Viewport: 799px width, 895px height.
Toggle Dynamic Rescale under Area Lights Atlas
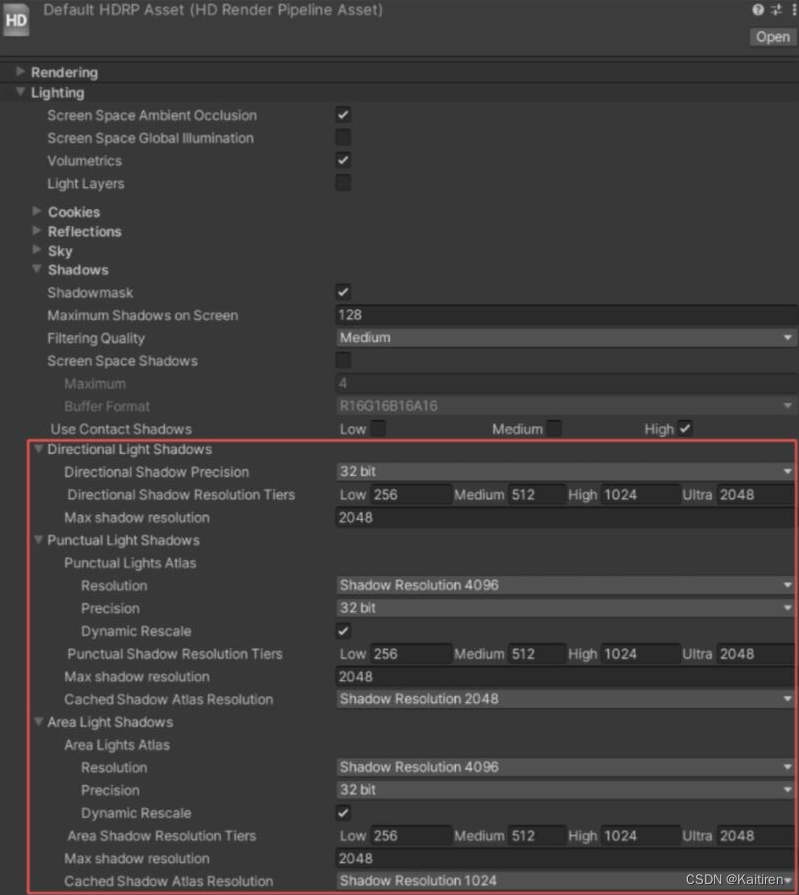click(x=343, y=813)
